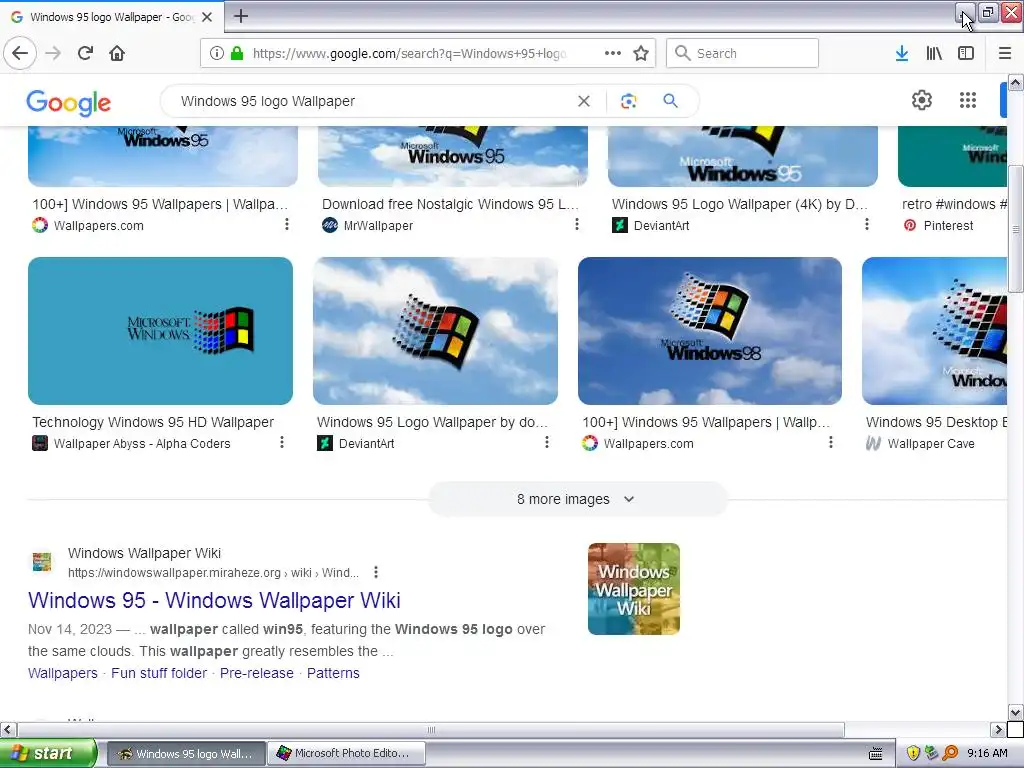Go to Google home via logo
This screenshot has width=1024, height=768.
click(x=69, y=103)
